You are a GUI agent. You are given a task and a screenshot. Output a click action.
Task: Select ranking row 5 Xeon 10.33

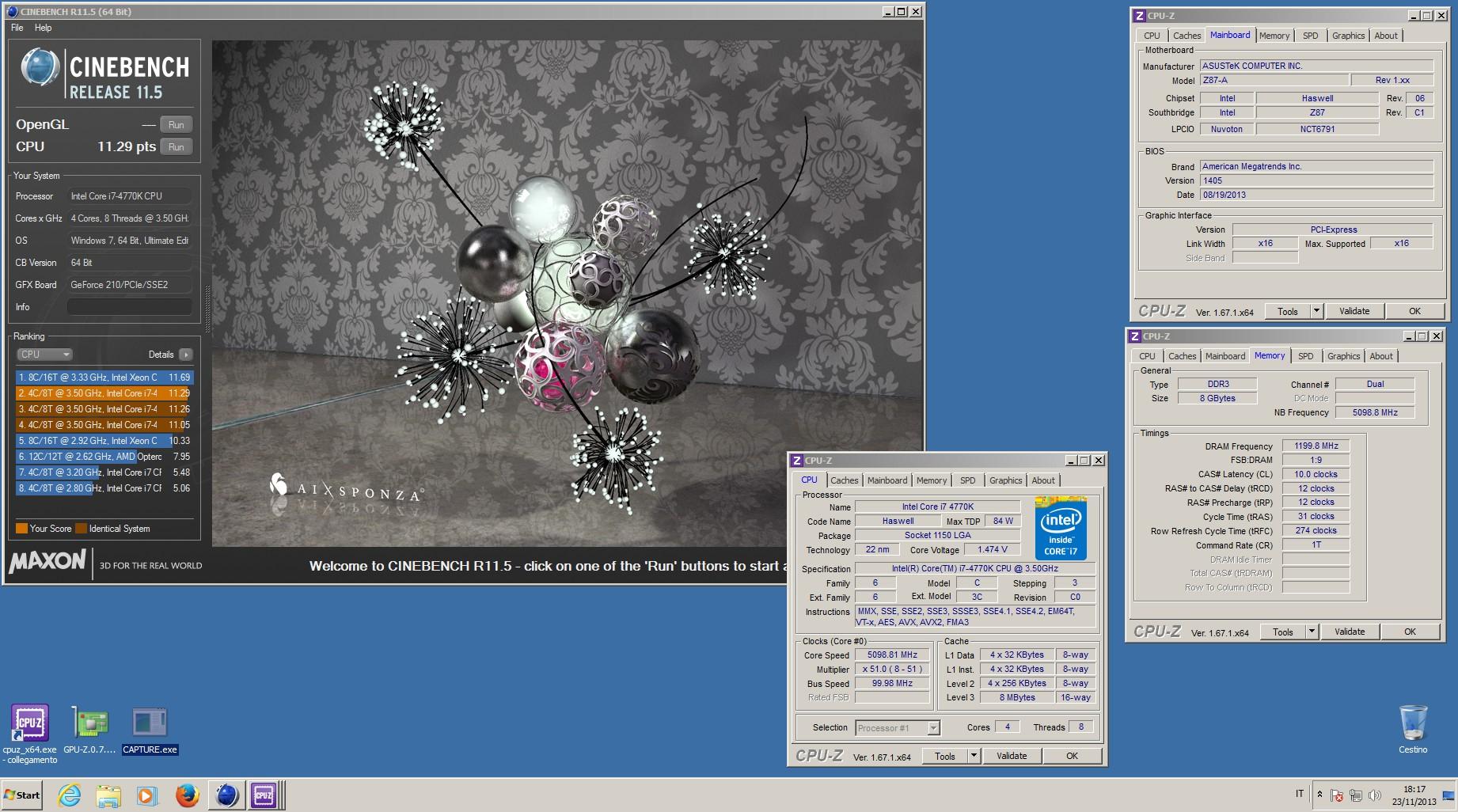click(x=104, y=441)
